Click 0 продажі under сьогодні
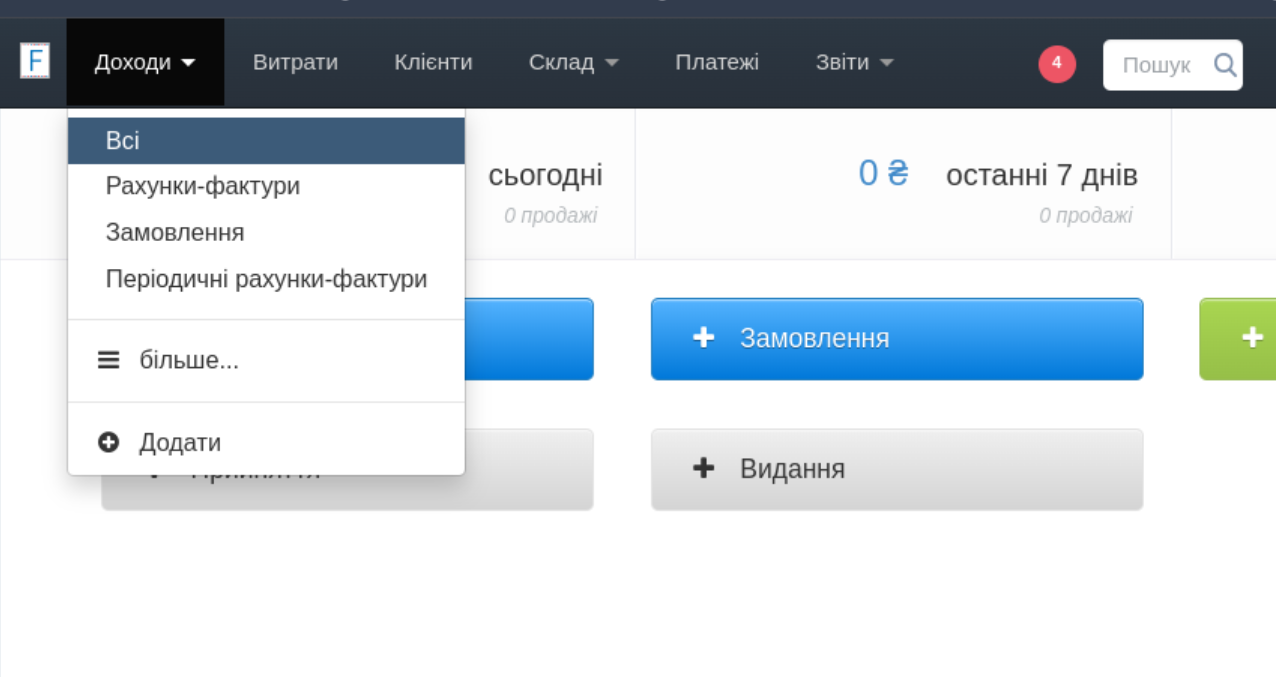Viewport: 1276px width, 677px height. point(550,216)
